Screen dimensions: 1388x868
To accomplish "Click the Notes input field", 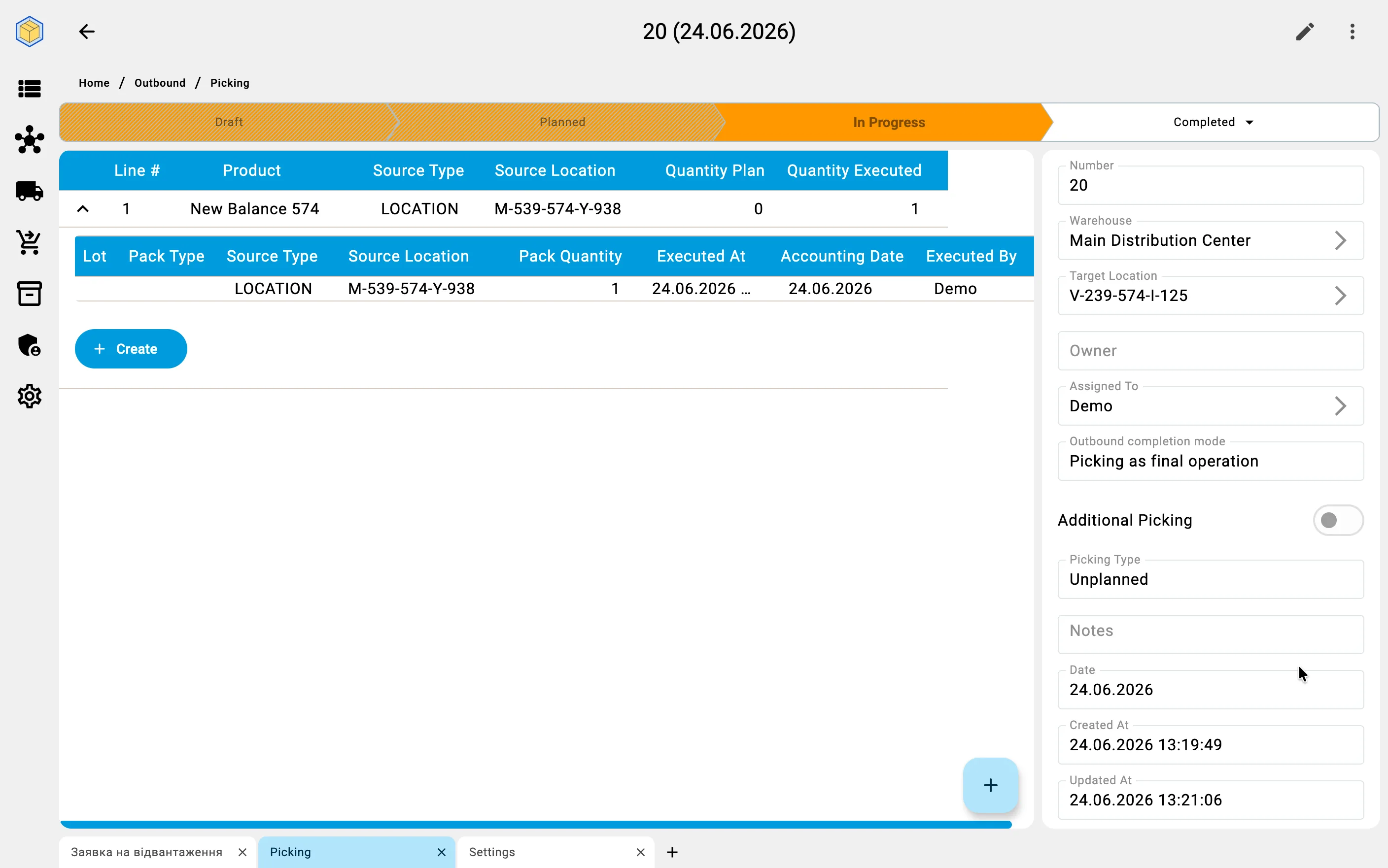I will (1211, 634).
